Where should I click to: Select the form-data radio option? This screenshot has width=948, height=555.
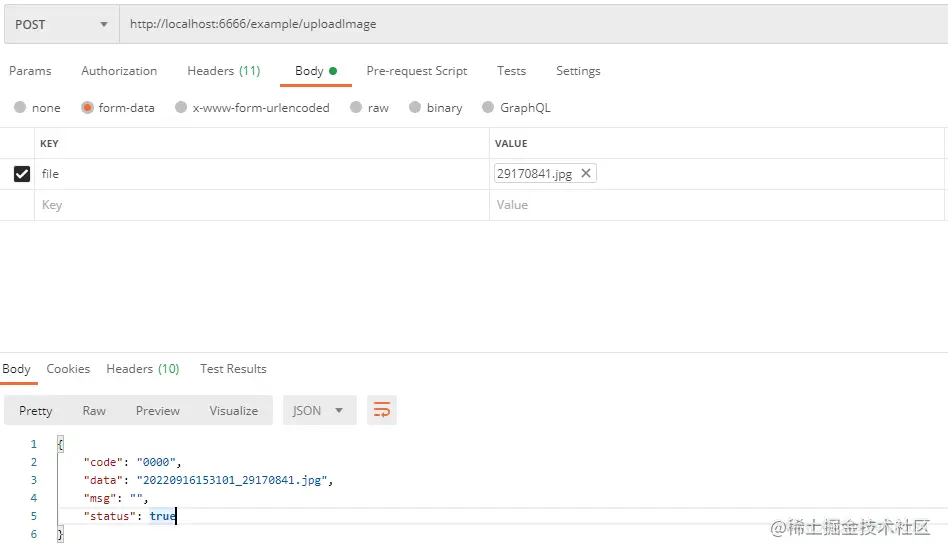pyautogui.click(x=88, y=107)
